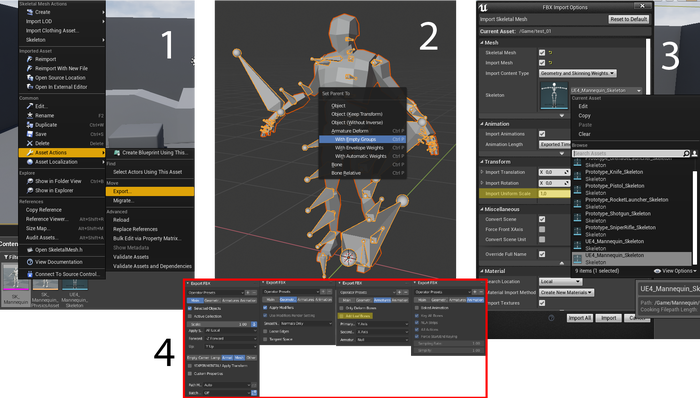Click the Duplicate icon in the context menu

[30, 125]
